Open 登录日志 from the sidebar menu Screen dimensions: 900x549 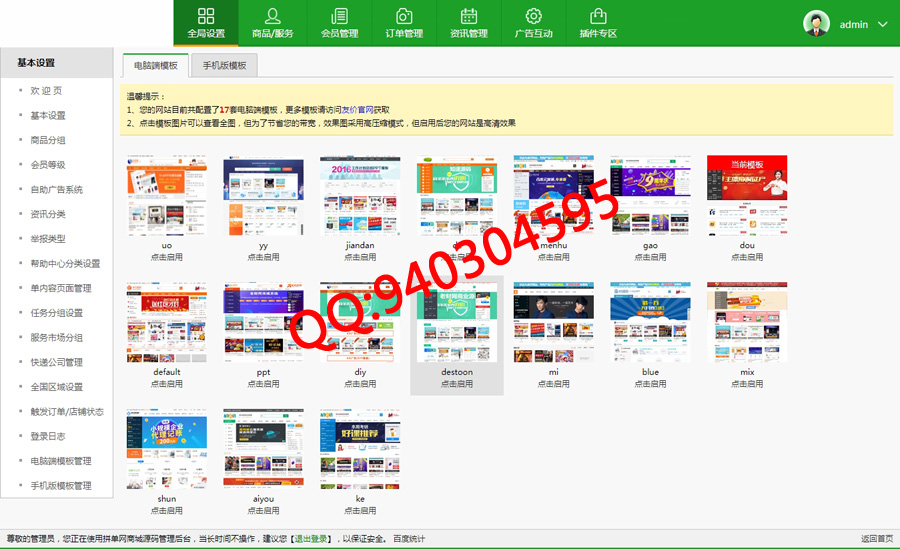pyautogui.click(x=48, y=436)
